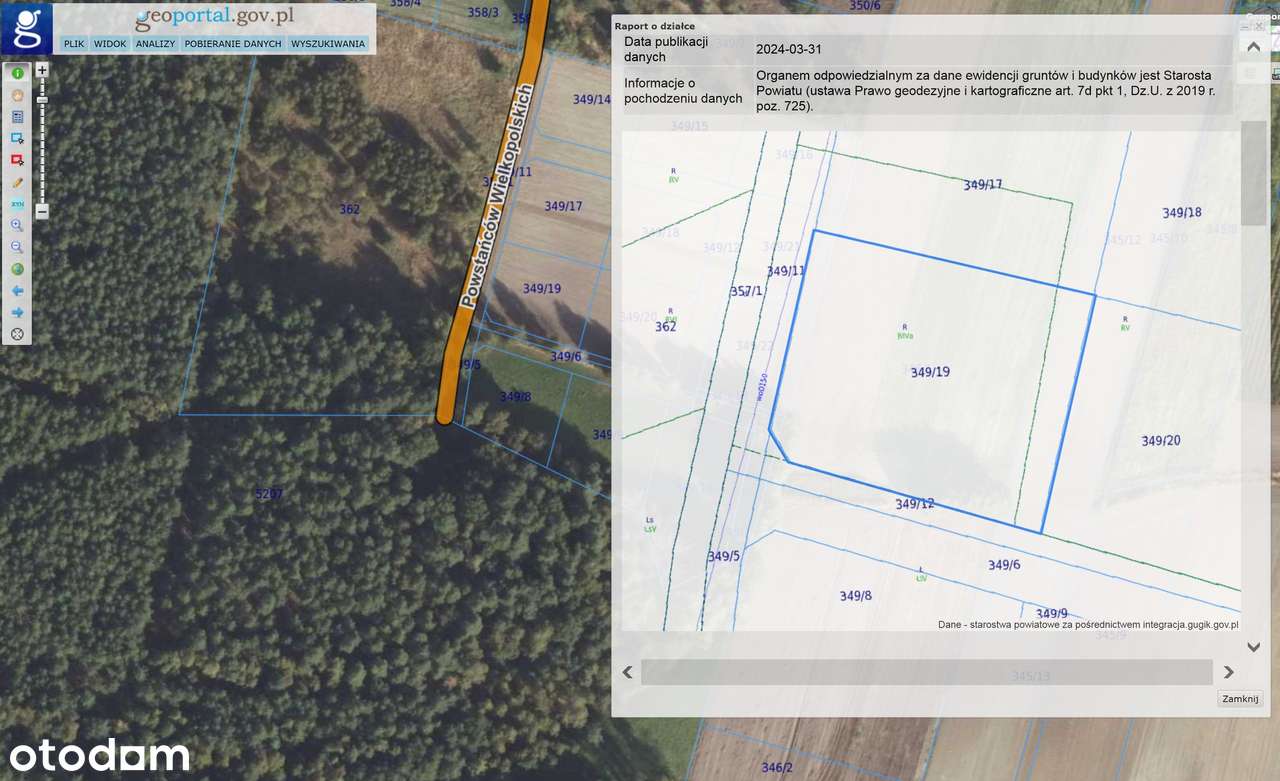The width and height of the screenshot is (1280, 781).
Task: Click the date value 2024-03-31
Action: (789, 49)
